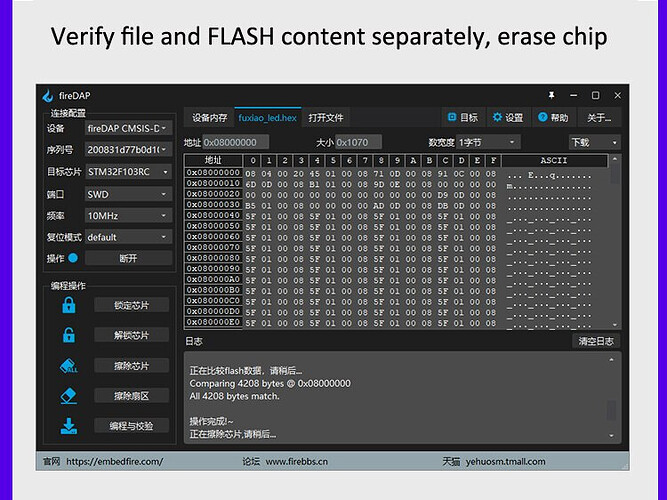This screenshot has height=500, width=667.
Task: Click the program and verify download icon
Action: [x=68, y=426]
